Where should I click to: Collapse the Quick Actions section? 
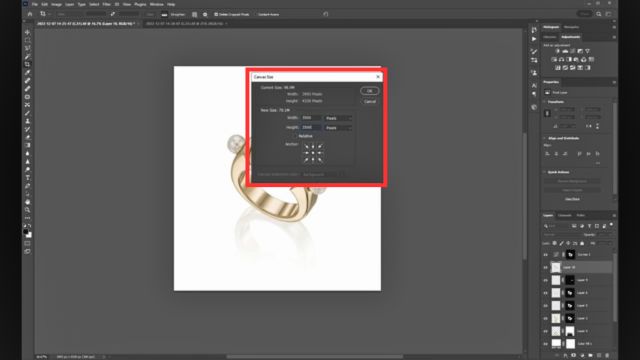[x=544, y=172]
